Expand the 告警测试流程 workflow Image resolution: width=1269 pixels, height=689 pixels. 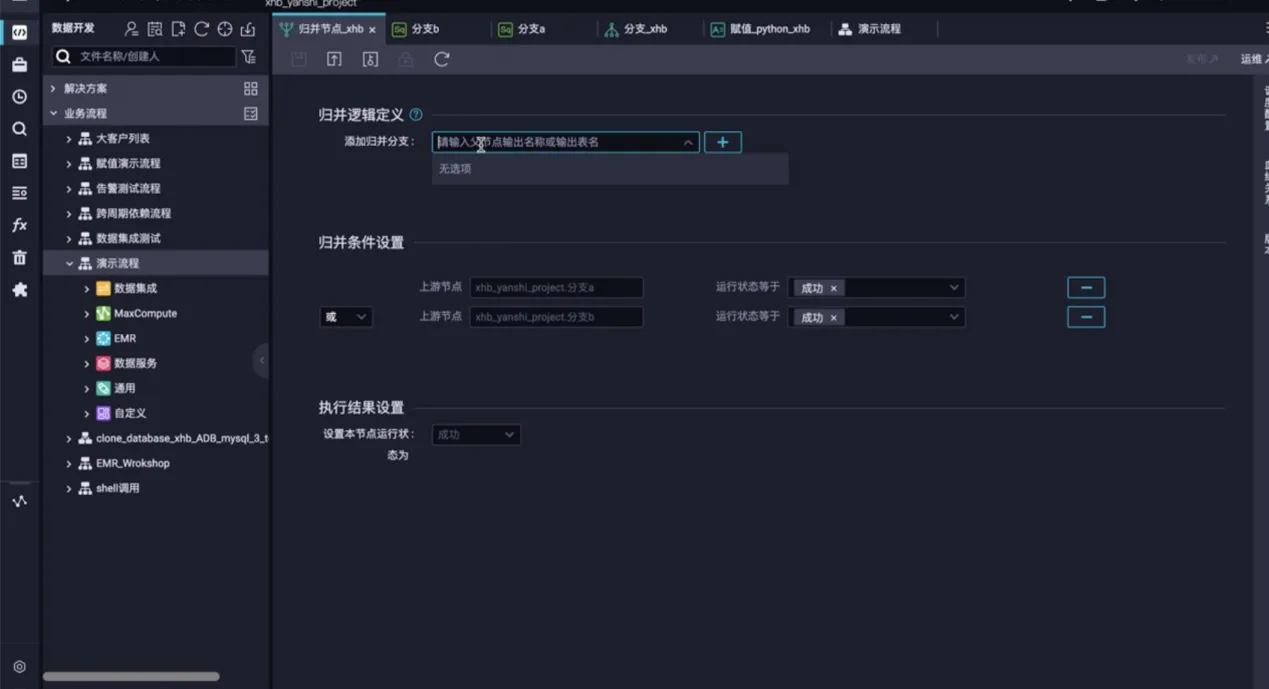[69, 189]
